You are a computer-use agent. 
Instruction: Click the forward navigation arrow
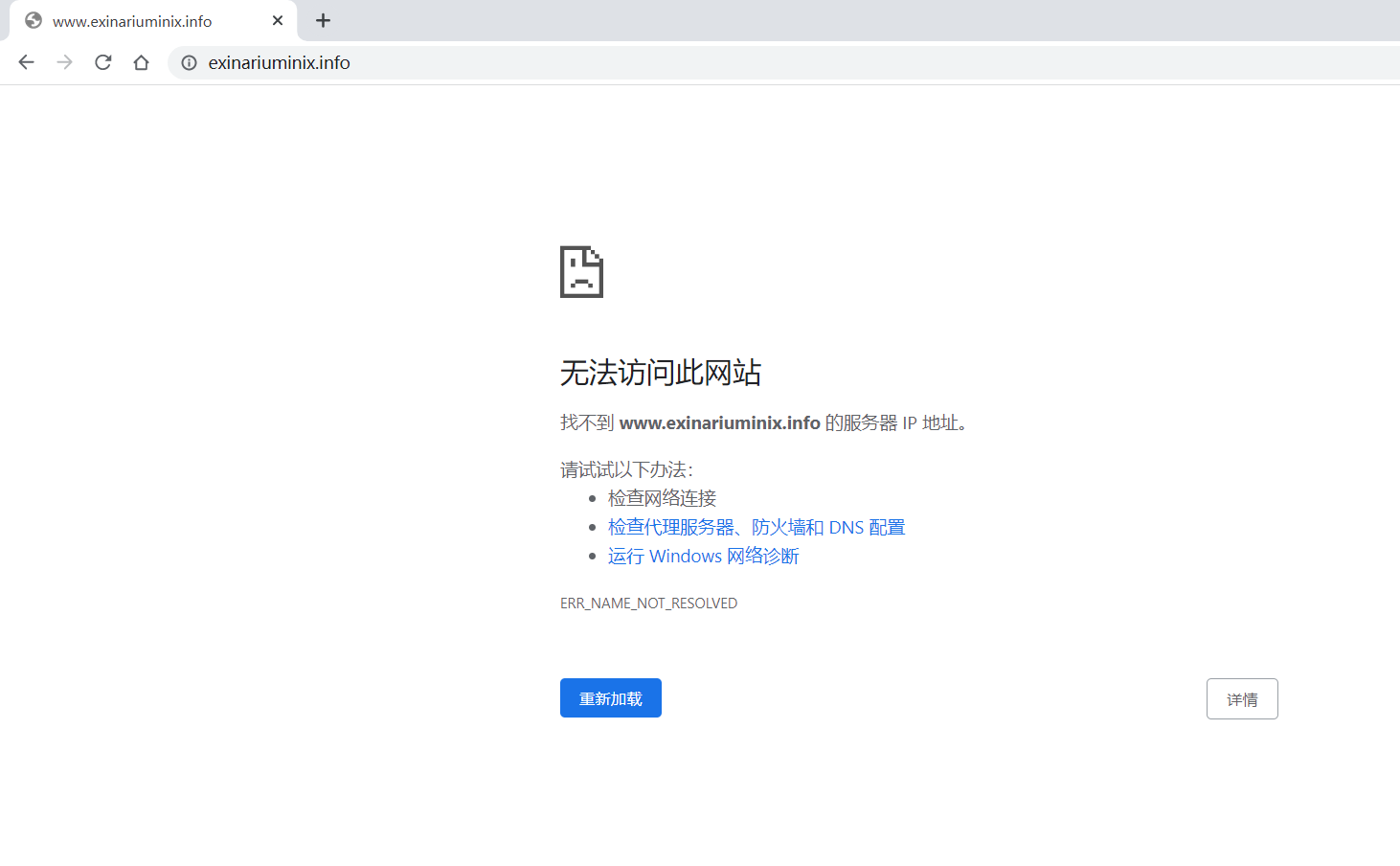point(64,62)
